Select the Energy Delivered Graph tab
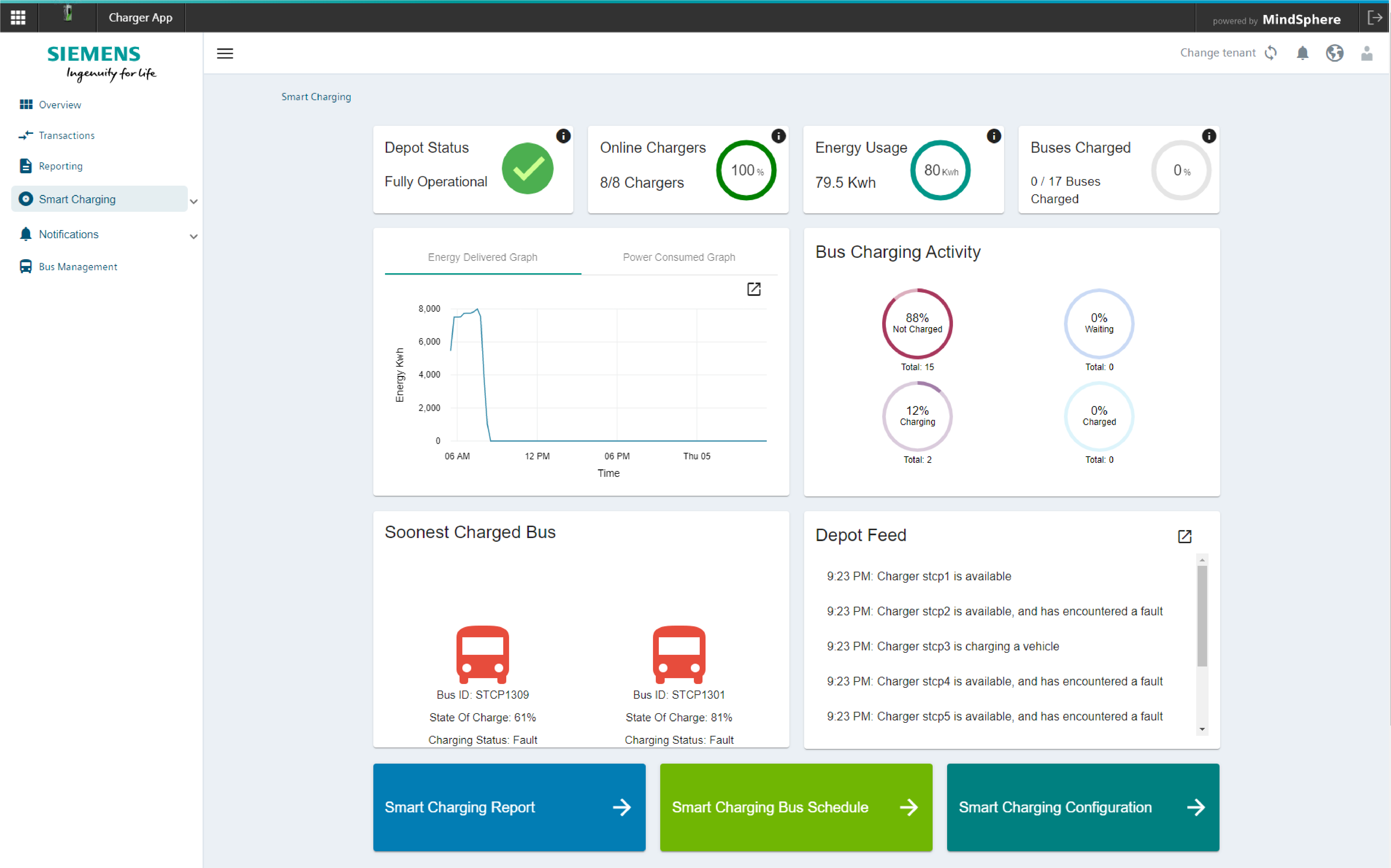This screenshot has height=868, width=1391. coord(482,257)
